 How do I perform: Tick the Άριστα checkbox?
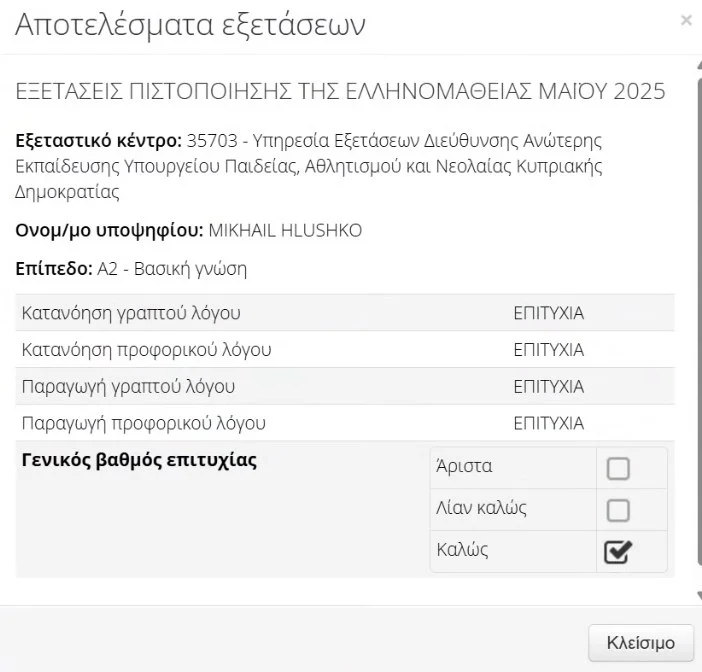[618, 468]
